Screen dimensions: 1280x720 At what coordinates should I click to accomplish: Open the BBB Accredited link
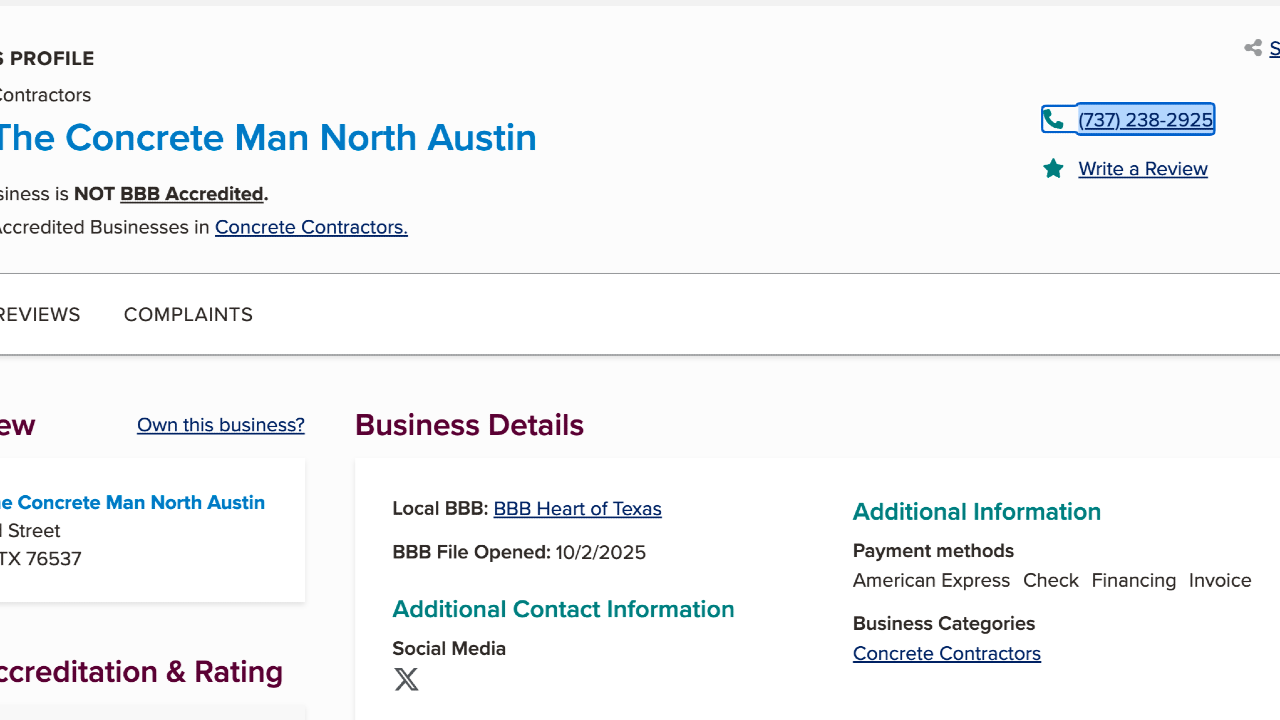point(192,193)
